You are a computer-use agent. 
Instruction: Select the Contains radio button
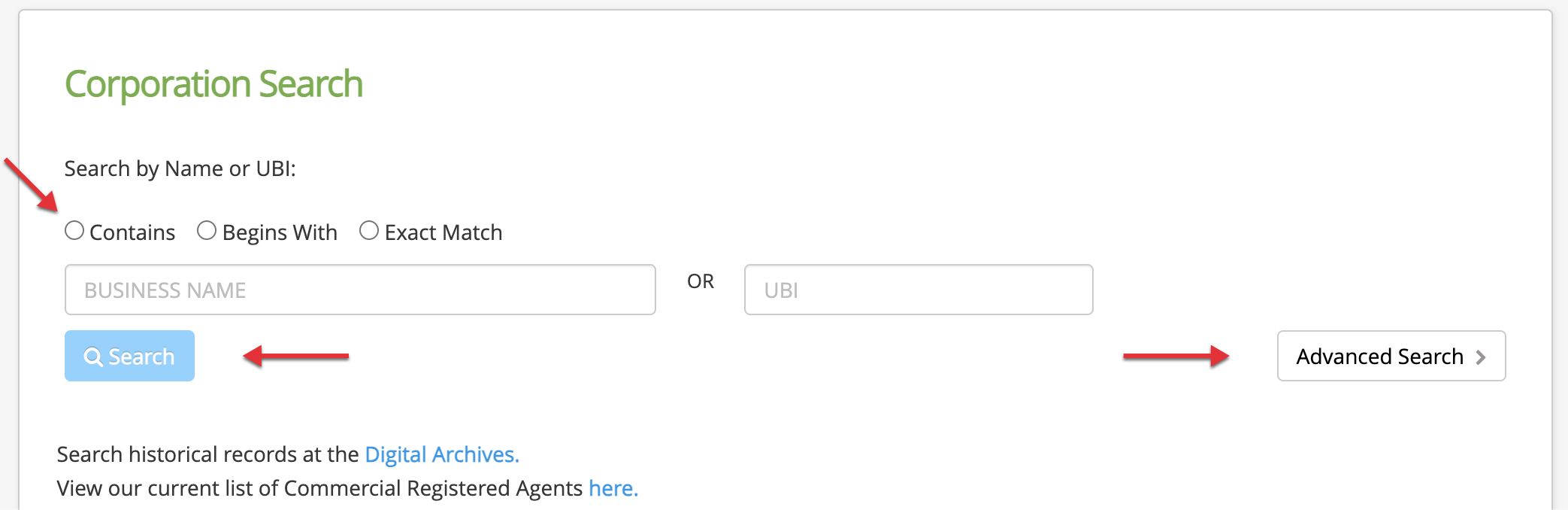[74, 230]
